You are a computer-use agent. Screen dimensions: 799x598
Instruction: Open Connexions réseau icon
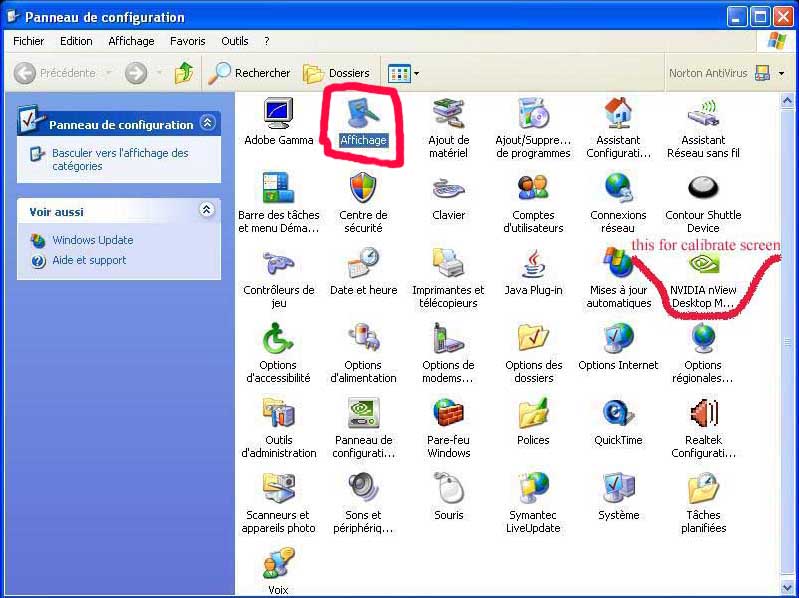pyautogui.click(x=618, y=203)
